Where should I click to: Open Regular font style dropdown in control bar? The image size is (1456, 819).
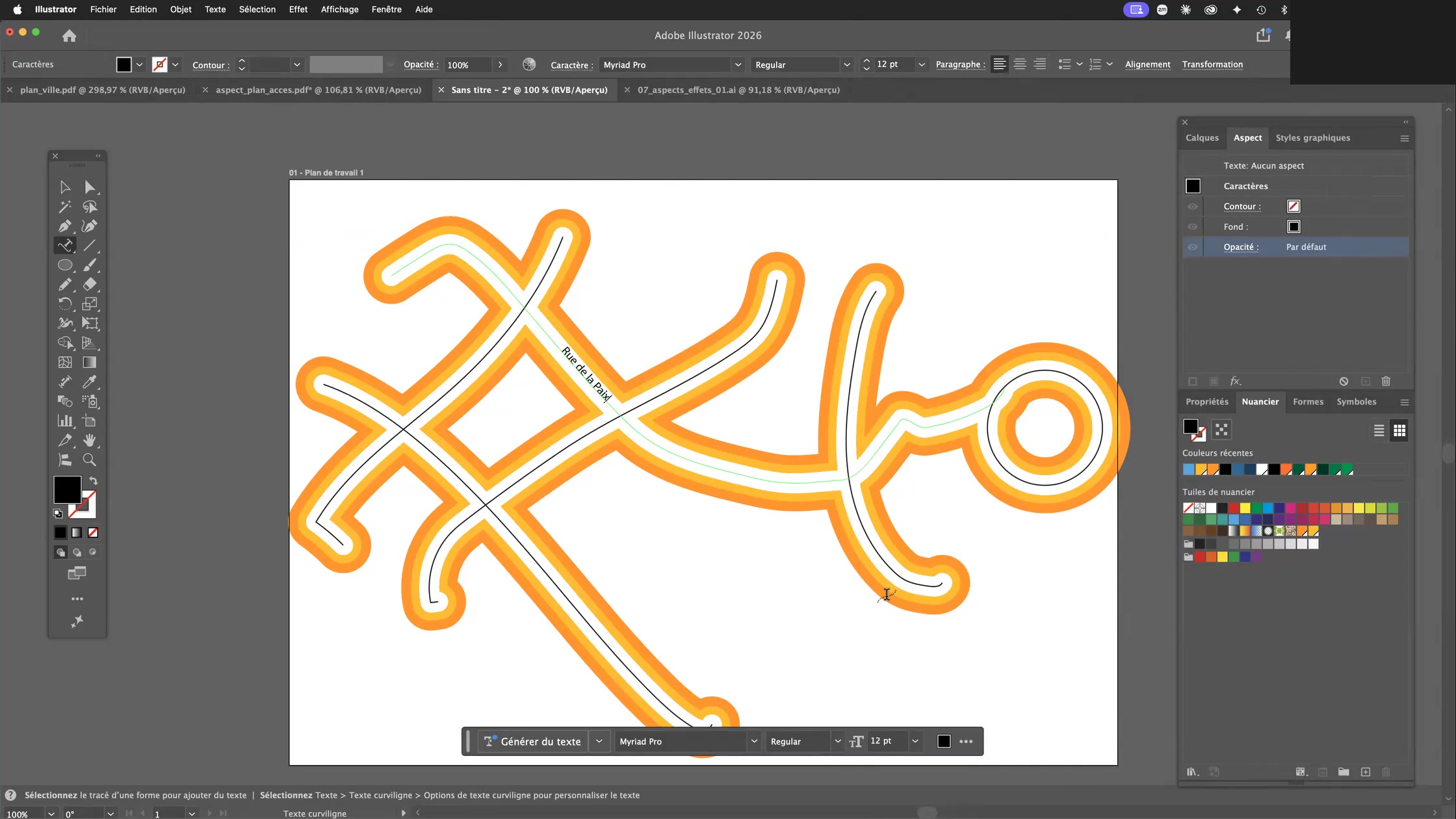tap(846, 65)
